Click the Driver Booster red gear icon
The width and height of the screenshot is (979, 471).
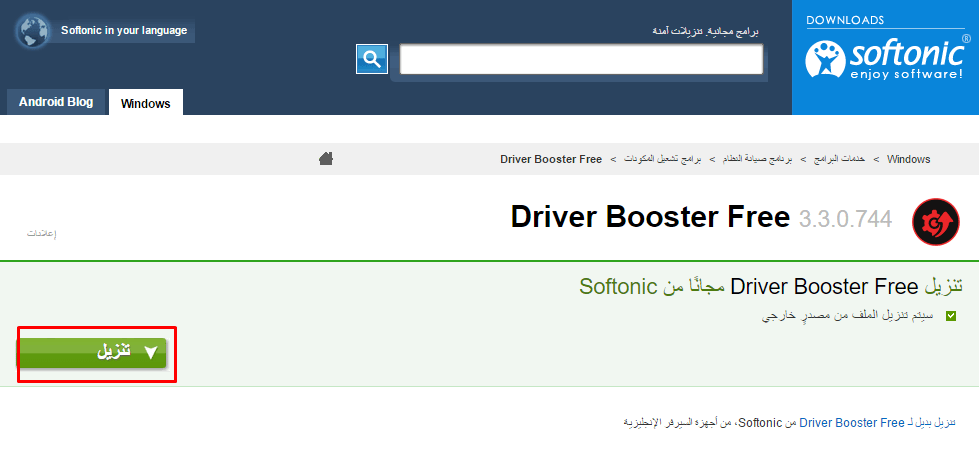(x=936, y=223)
